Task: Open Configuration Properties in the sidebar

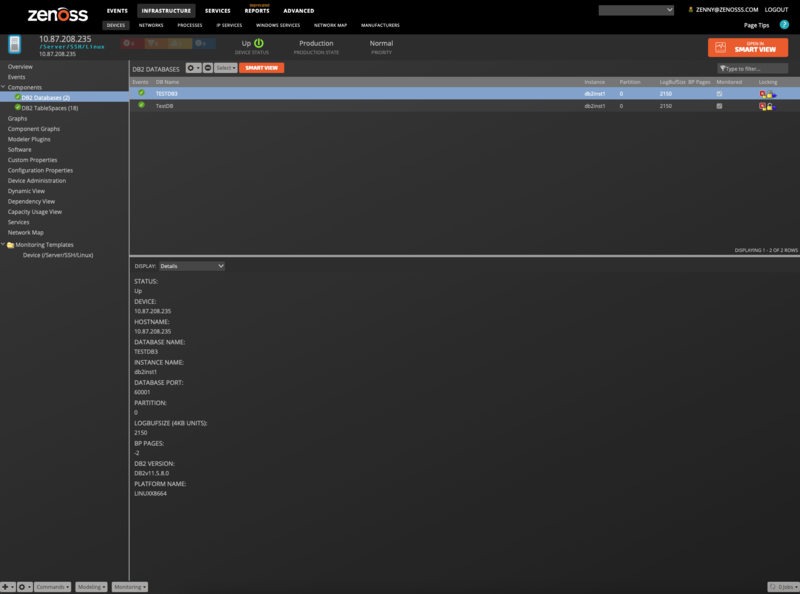Action: click(40, 170)
